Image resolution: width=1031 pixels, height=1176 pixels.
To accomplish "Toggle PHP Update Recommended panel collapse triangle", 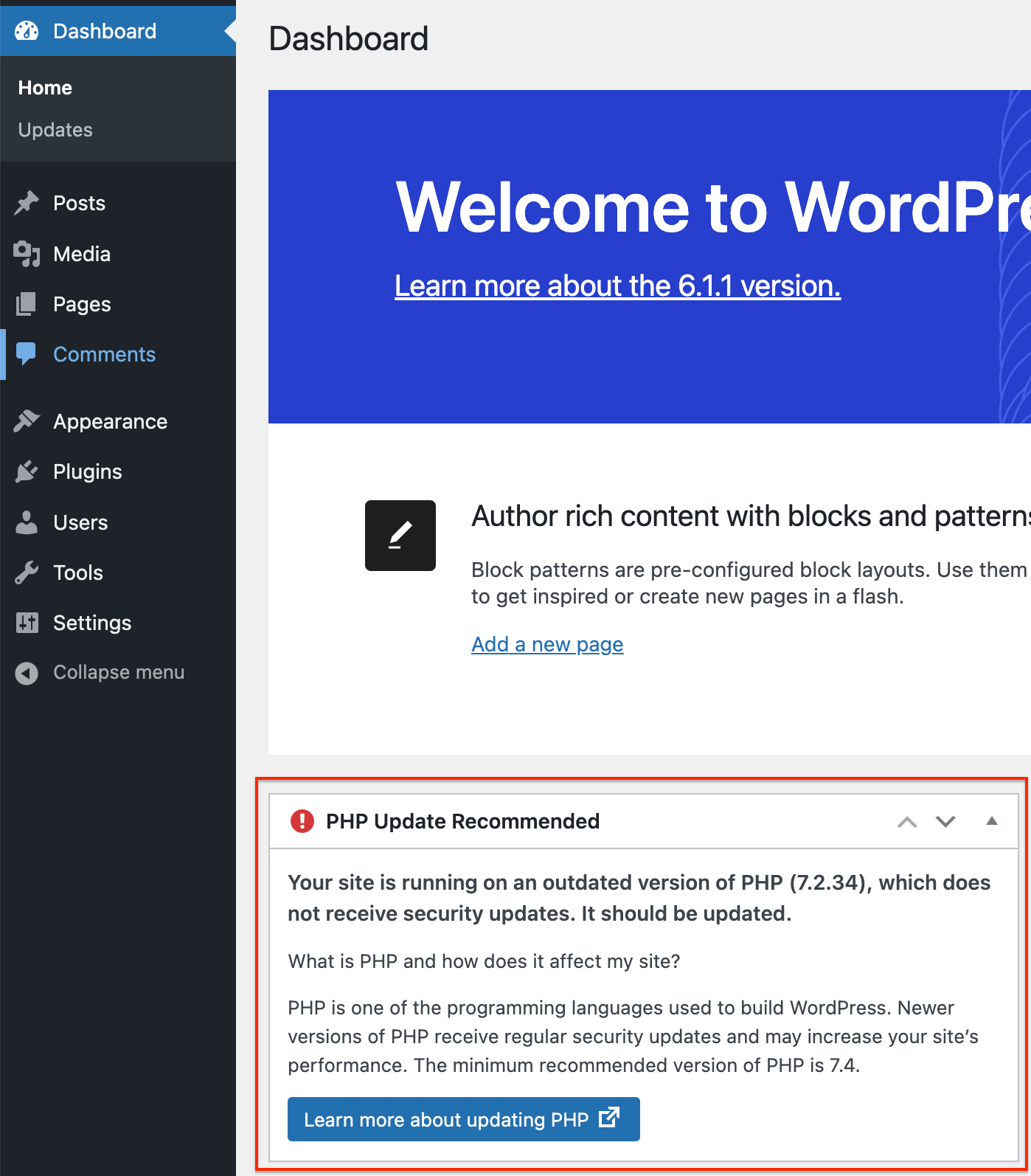I will 992,820.
